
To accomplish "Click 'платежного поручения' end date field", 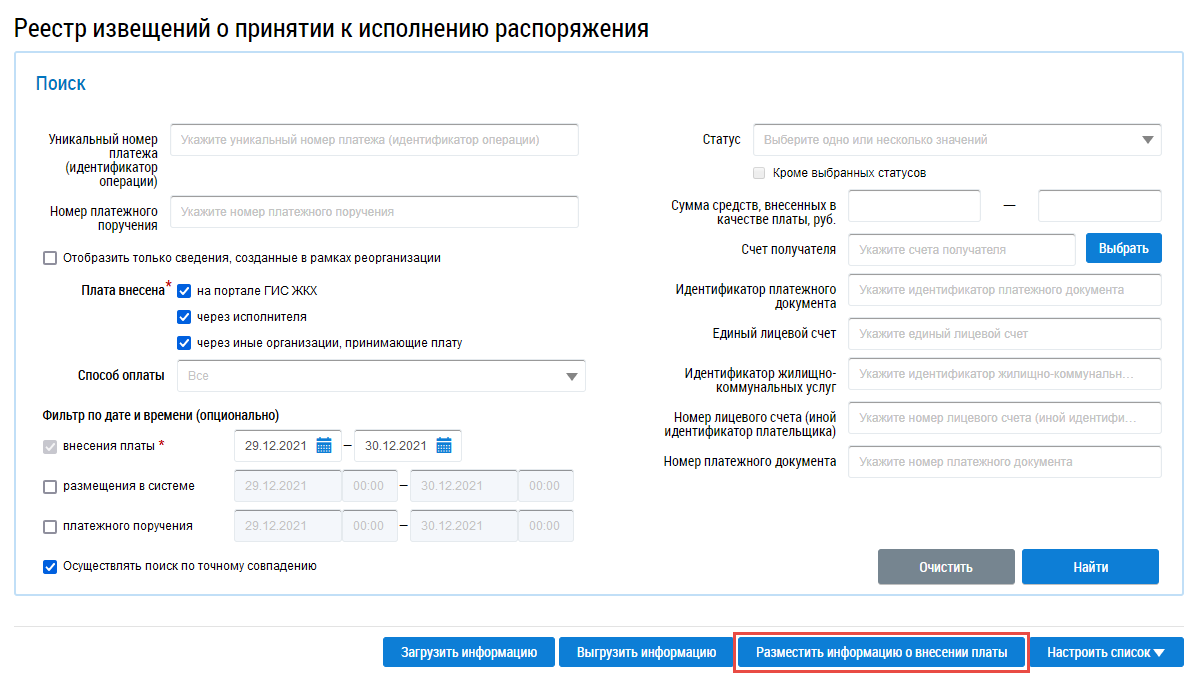I will (464, 526).
